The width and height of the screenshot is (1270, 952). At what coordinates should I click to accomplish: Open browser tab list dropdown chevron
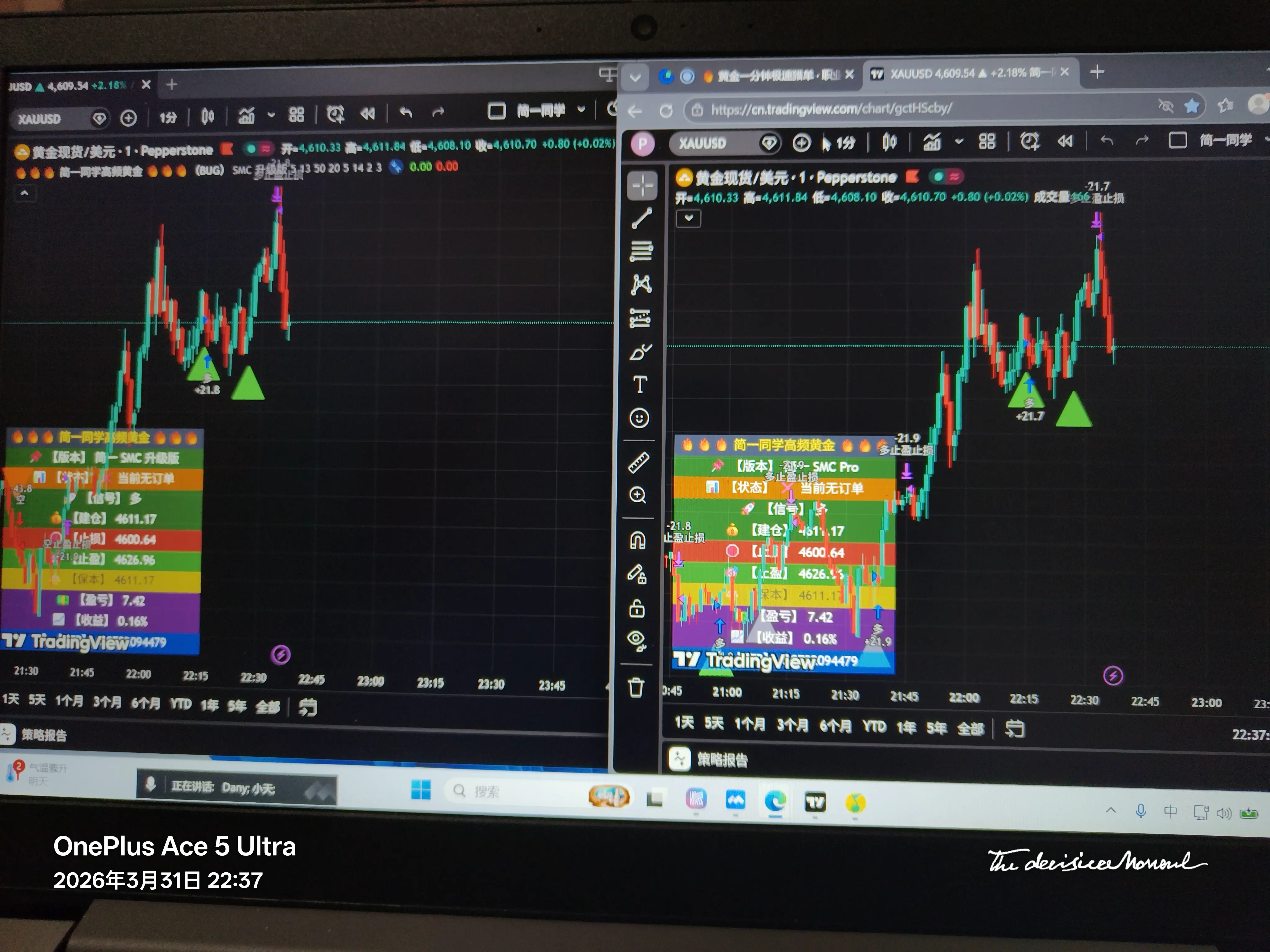tap(635, 77)
